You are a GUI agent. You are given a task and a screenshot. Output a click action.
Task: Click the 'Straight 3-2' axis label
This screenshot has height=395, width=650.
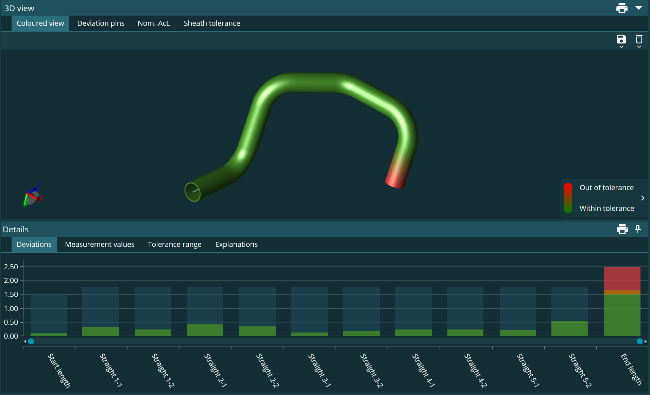pos(371,370)
